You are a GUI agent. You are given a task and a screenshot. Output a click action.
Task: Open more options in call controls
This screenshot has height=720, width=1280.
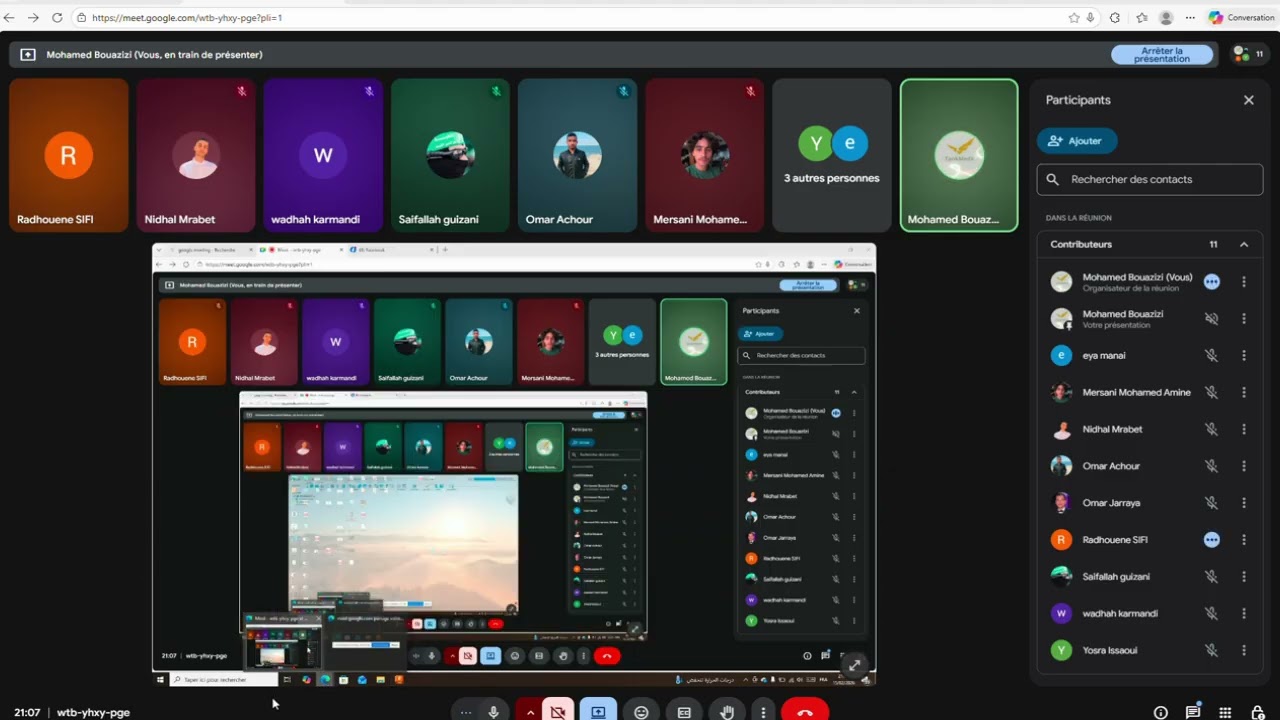pyautogui.click(x=763, y=712)
